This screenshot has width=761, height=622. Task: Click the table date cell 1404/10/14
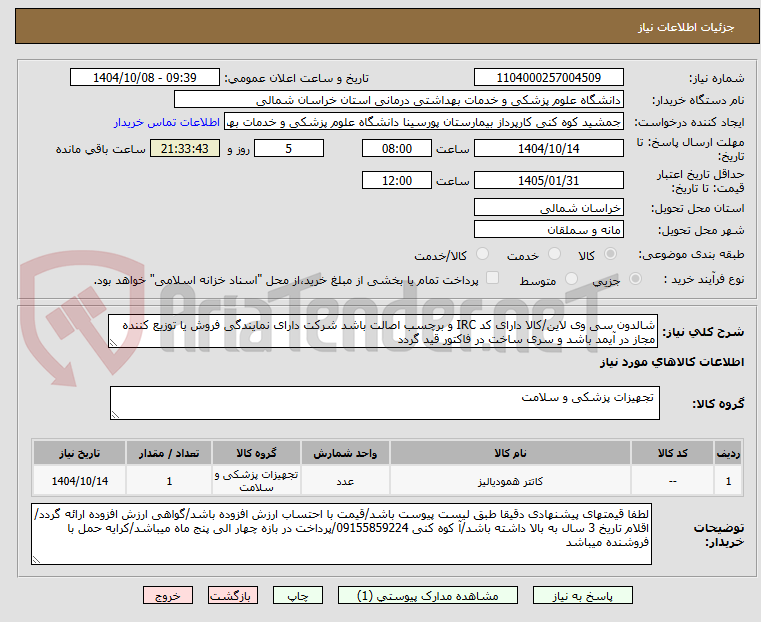(80, 481)
